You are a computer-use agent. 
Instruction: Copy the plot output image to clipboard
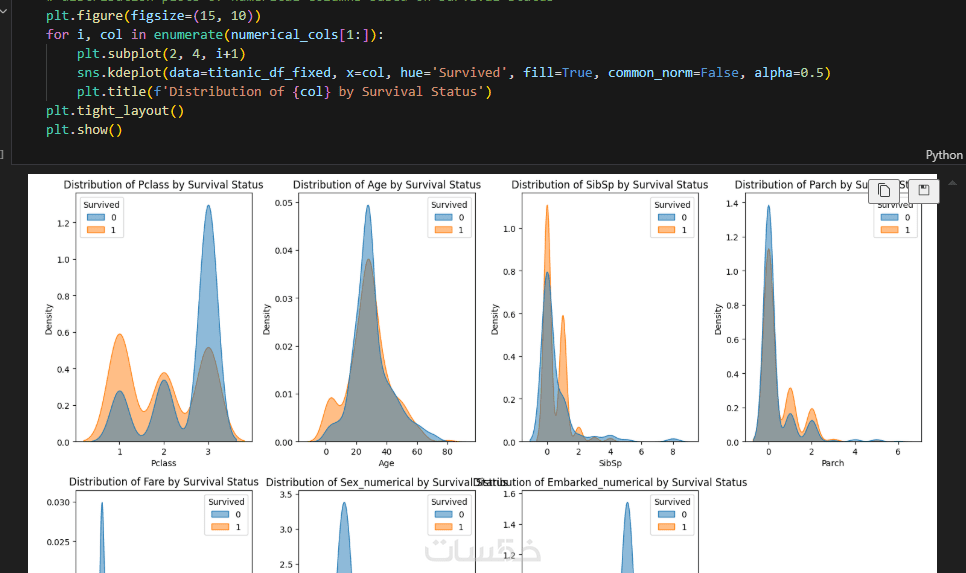(x=883, y=190)
